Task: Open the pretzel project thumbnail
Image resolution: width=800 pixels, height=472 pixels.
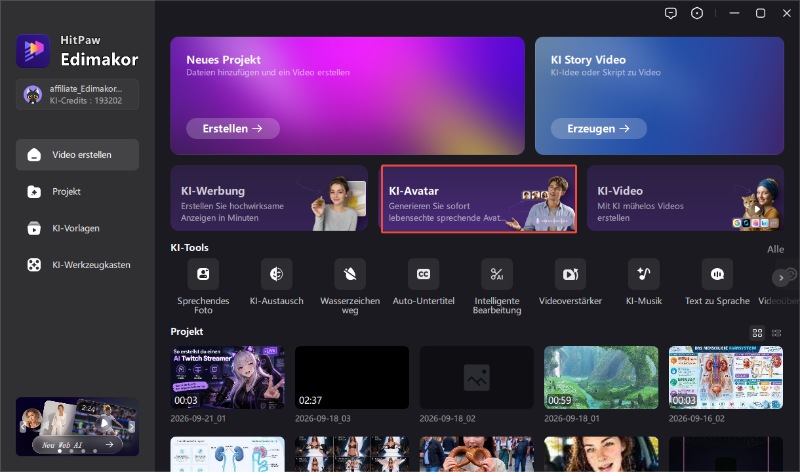Action: pyautogui.click(x=477, y=454)
